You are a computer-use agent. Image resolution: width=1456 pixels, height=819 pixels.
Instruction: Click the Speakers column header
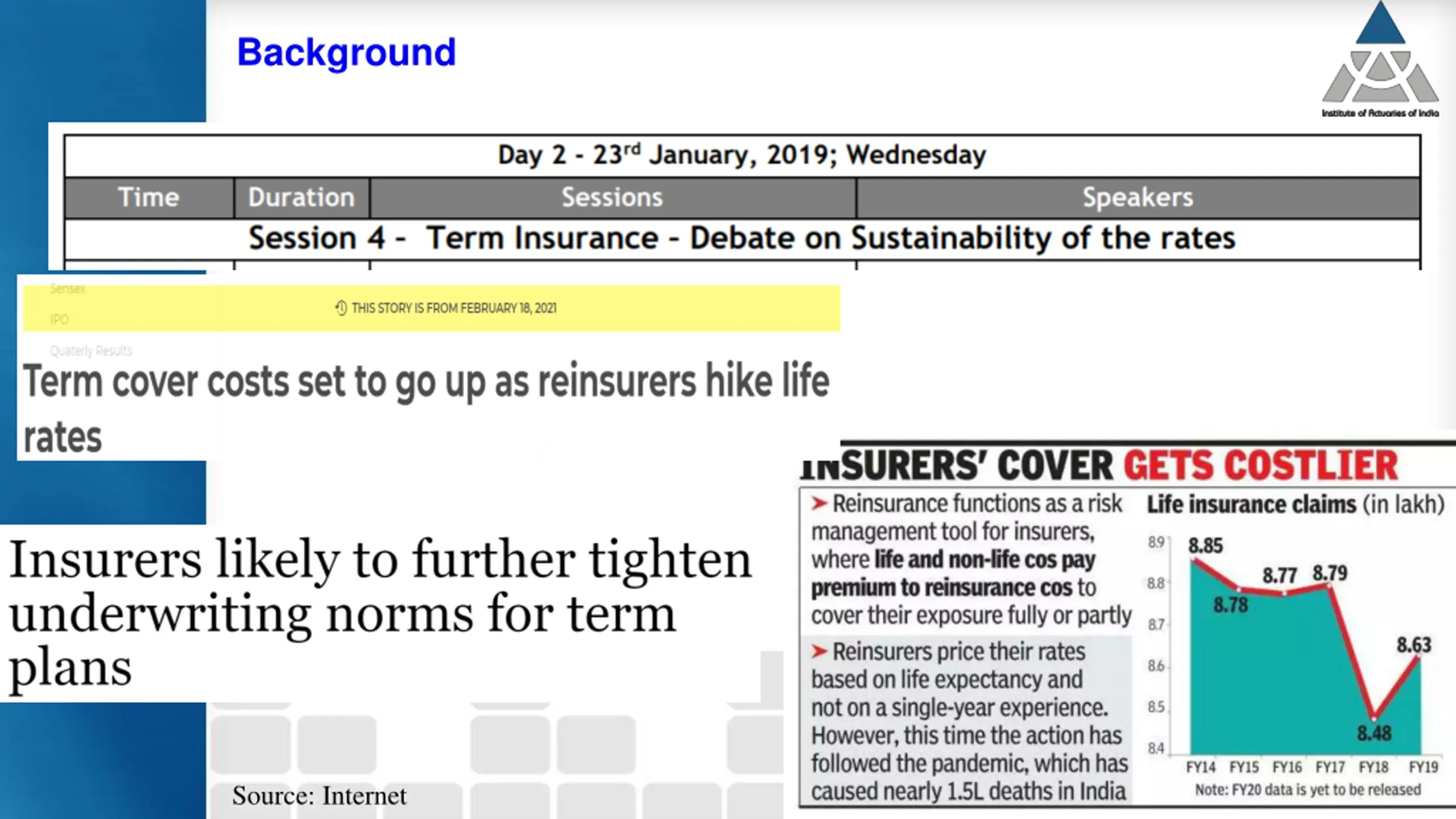[x=1137, y=197]
